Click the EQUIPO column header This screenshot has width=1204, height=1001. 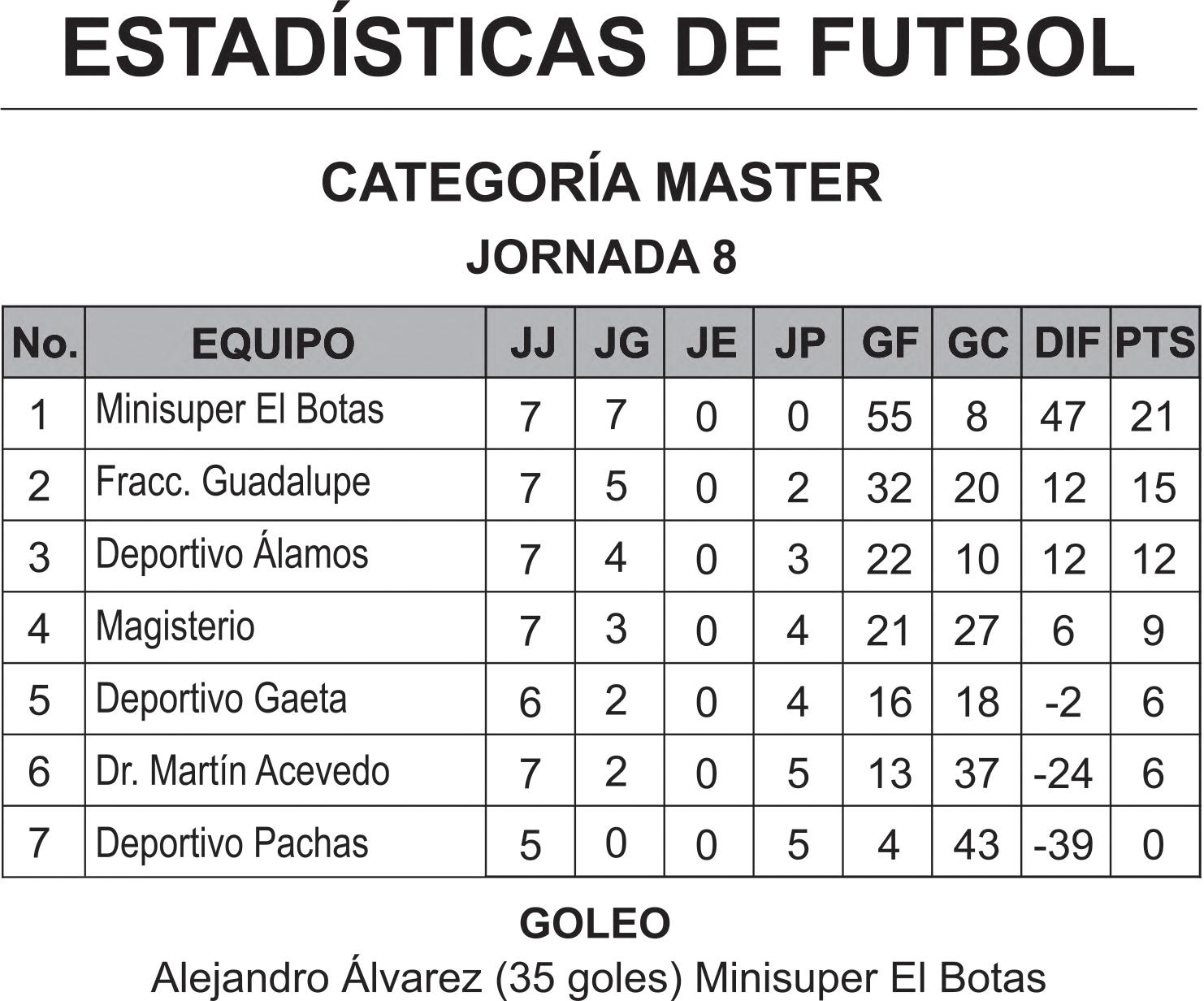(x=273, y=344)
